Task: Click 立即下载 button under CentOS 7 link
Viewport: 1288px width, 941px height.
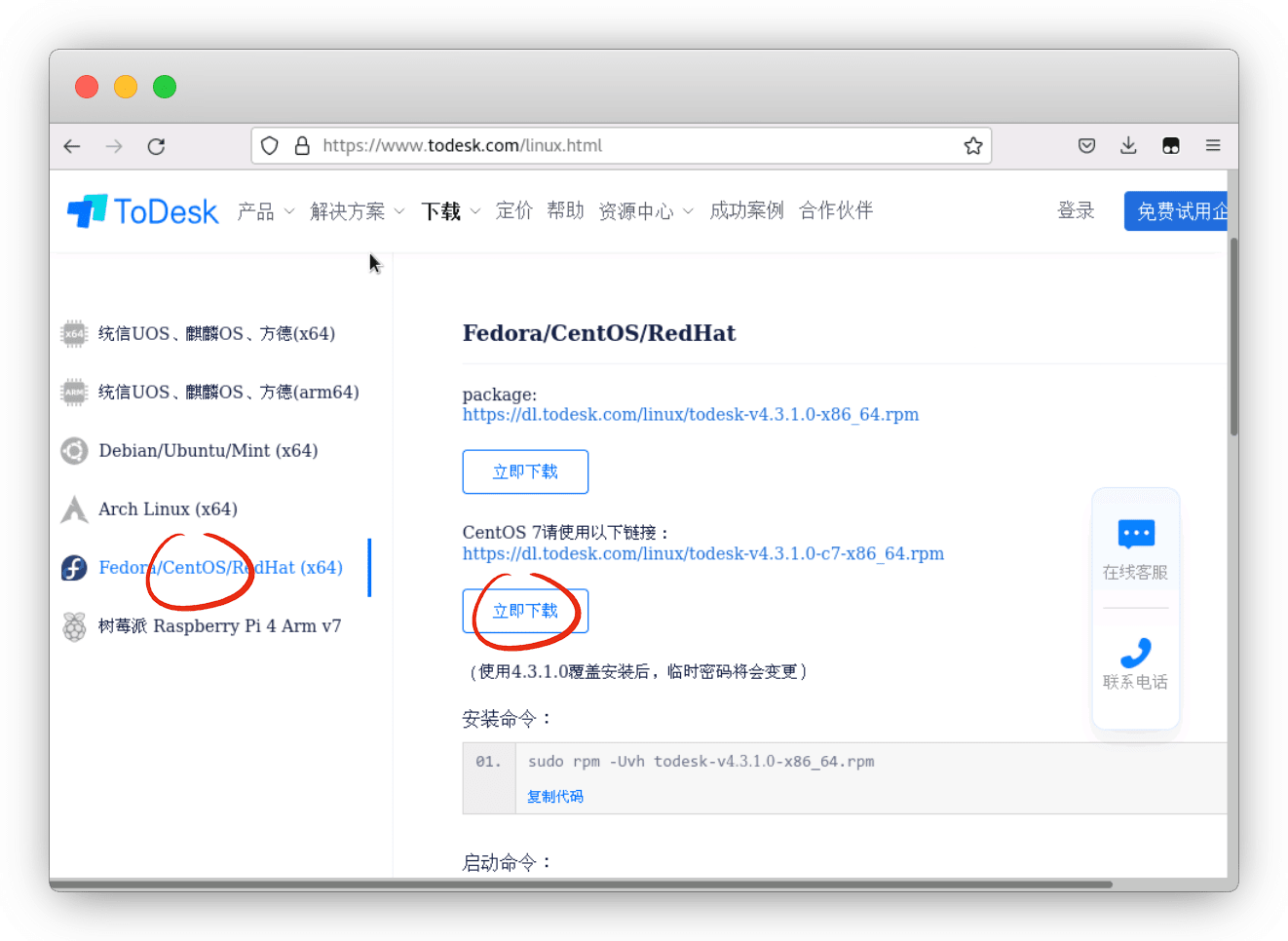Action: pyautogui.click(x=525, y=611)
